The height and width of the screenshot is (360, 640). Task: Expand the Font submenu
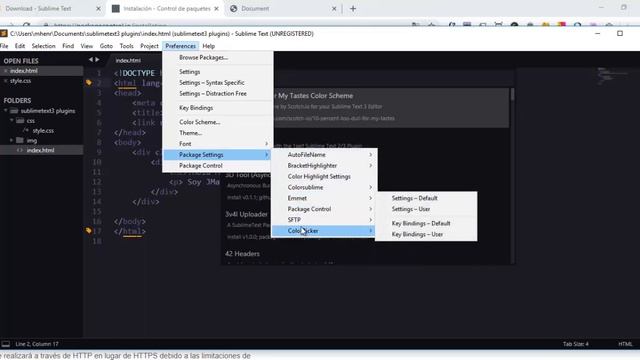pos(218,144)
